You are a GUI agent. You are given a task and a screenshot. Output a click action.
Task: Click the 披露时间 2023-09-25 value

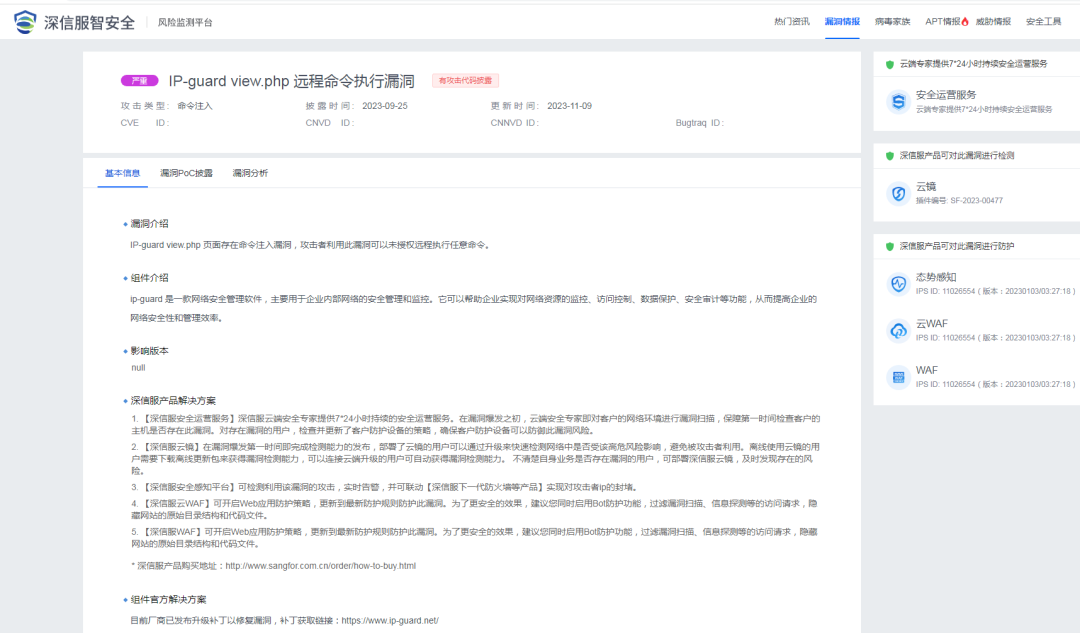[385, 106]
